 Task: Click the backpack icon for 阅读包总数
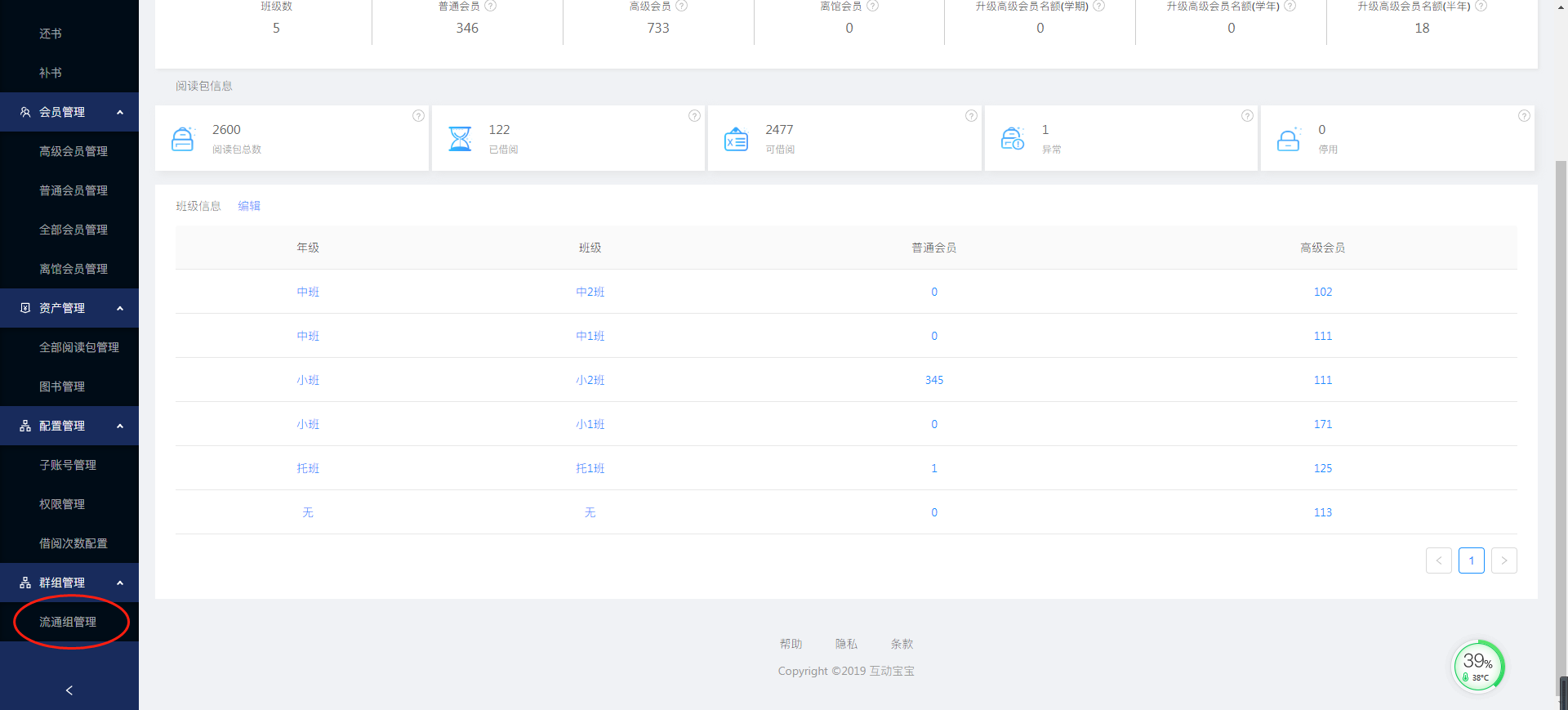click(x=183, y=139)
